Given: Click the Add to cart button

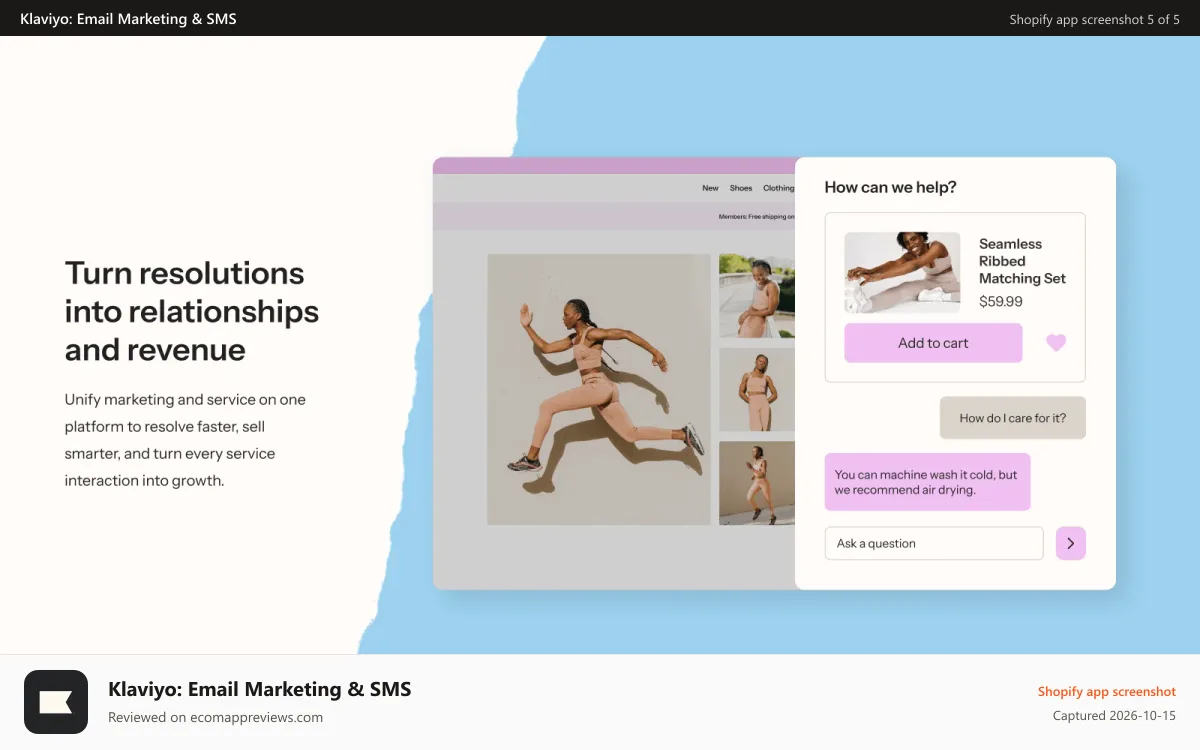Looking at the screenshot, I should point(933,343).
